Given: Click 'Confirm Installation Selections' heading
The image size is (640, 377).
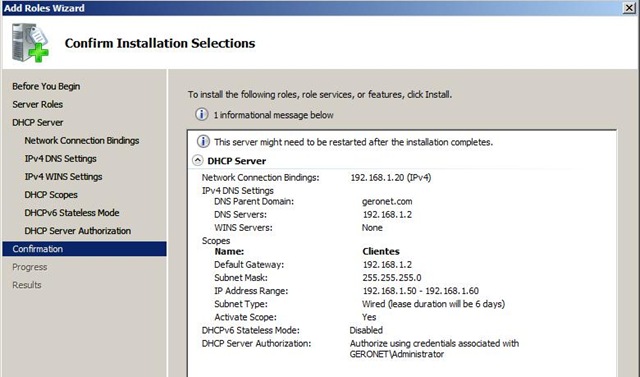Looking at the screenshot, I should point(160,43).
